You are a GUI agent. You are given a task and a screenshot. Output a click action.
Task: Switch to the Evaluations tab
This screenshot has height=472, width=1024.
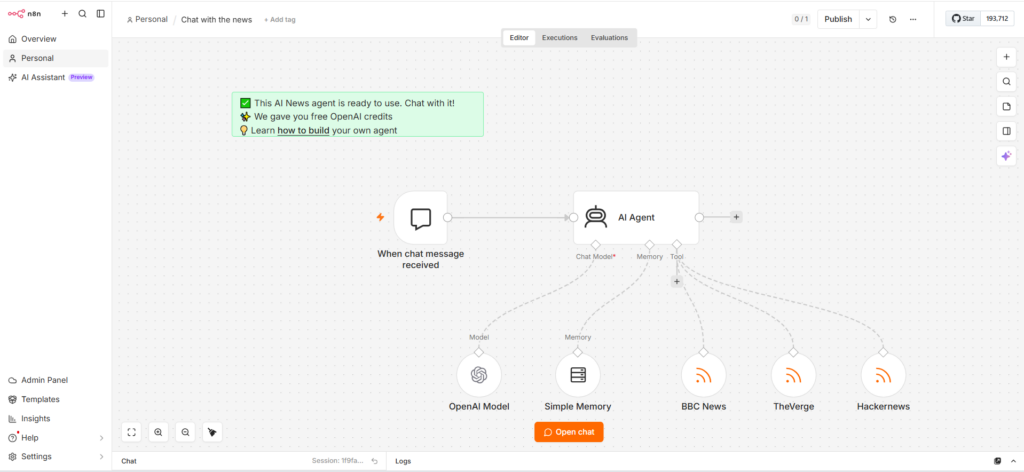(x=609, y=38)
